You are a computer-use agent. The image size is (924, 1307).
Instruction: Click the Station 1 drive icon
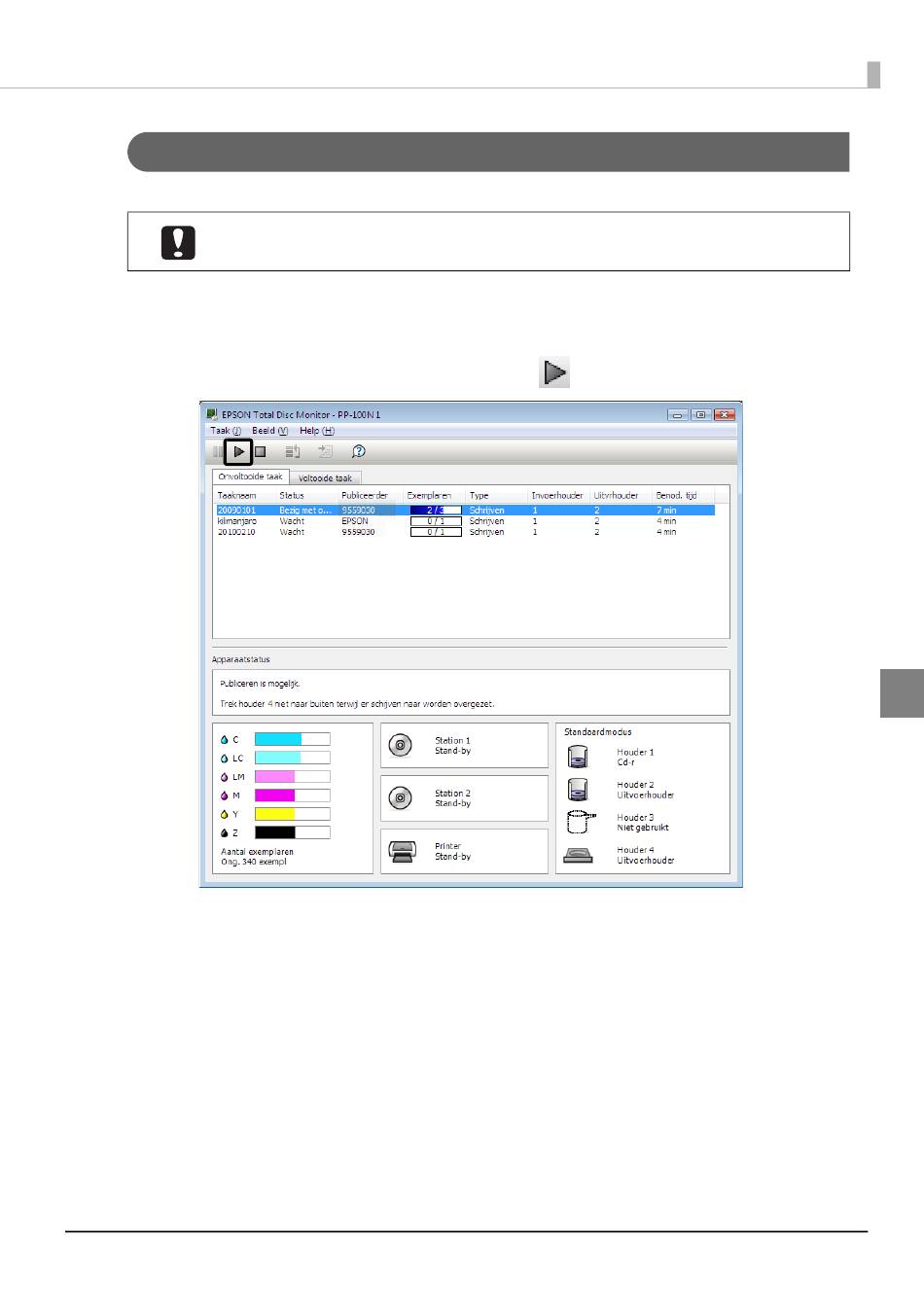(400, 746)
